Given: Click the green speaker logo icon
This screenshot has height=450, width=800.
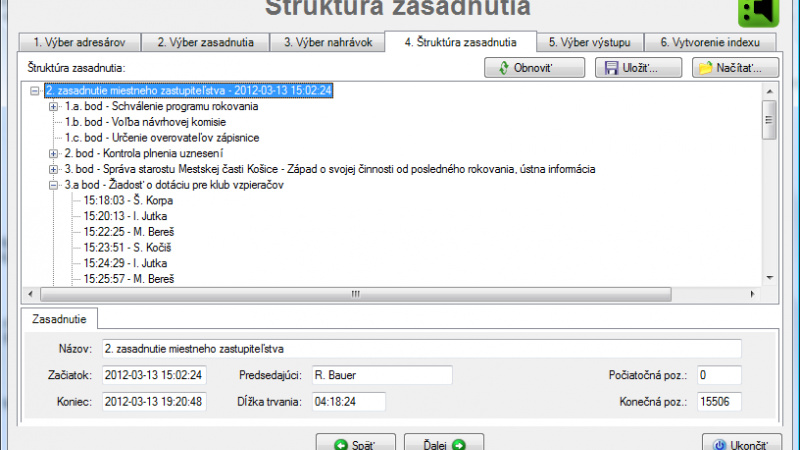Looking at the screenshot, I should tap(759, 11).
